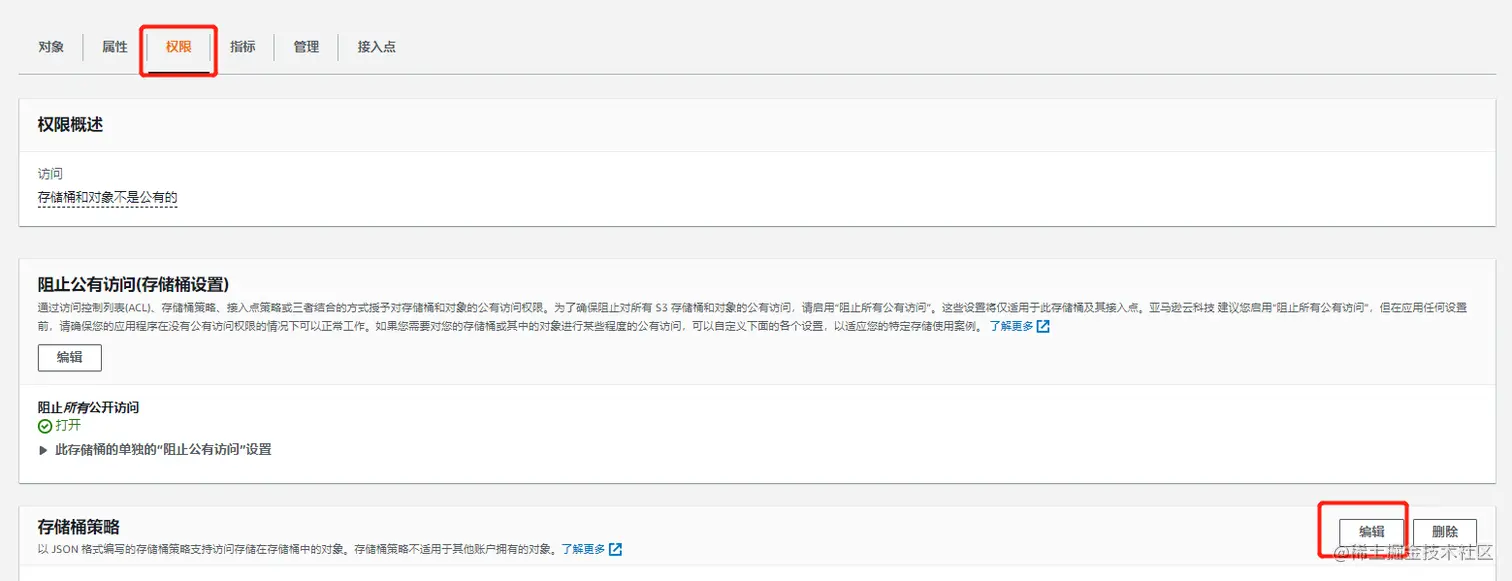The width and height of the screenshot is (1512, 581).
Task: Click the green success check icon beside 打开
Action: [45, 424]
